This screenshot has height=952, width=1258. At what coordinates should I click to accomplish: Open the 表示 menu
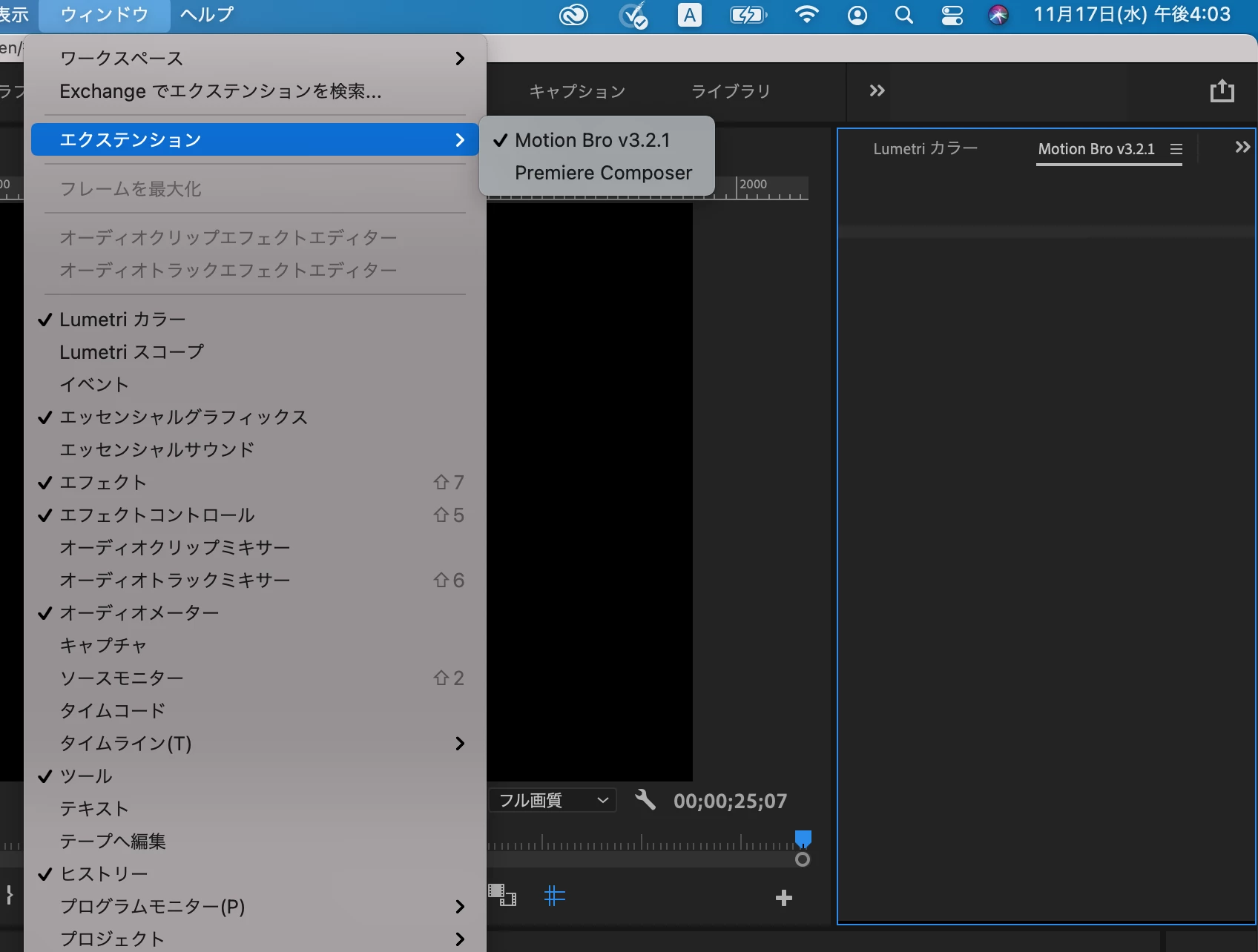pyautogui.click(x=14, y=15)
